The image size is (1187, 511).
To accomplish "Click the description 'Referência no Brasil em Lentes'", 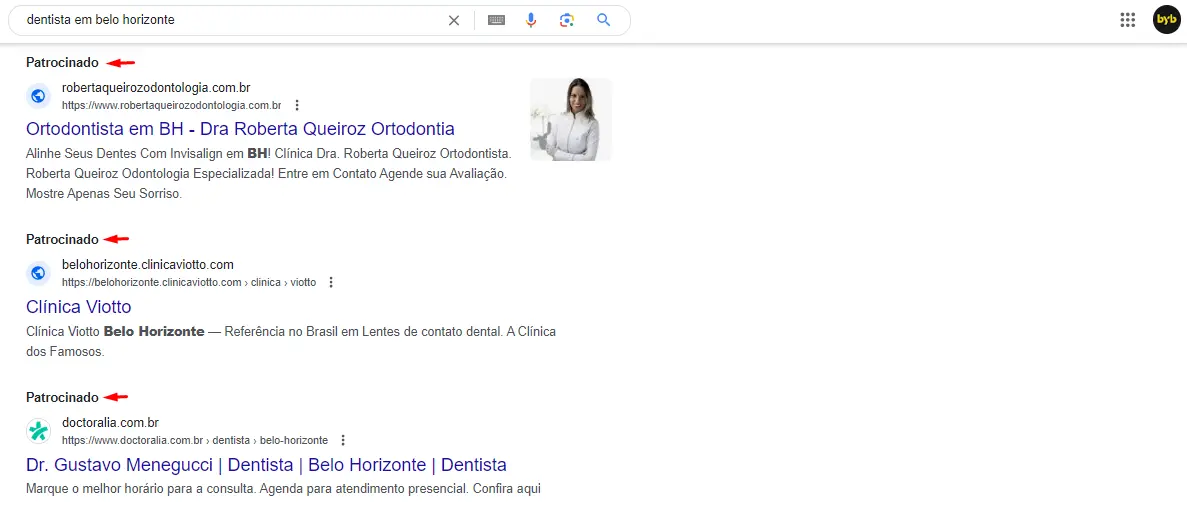I will 291,341.
